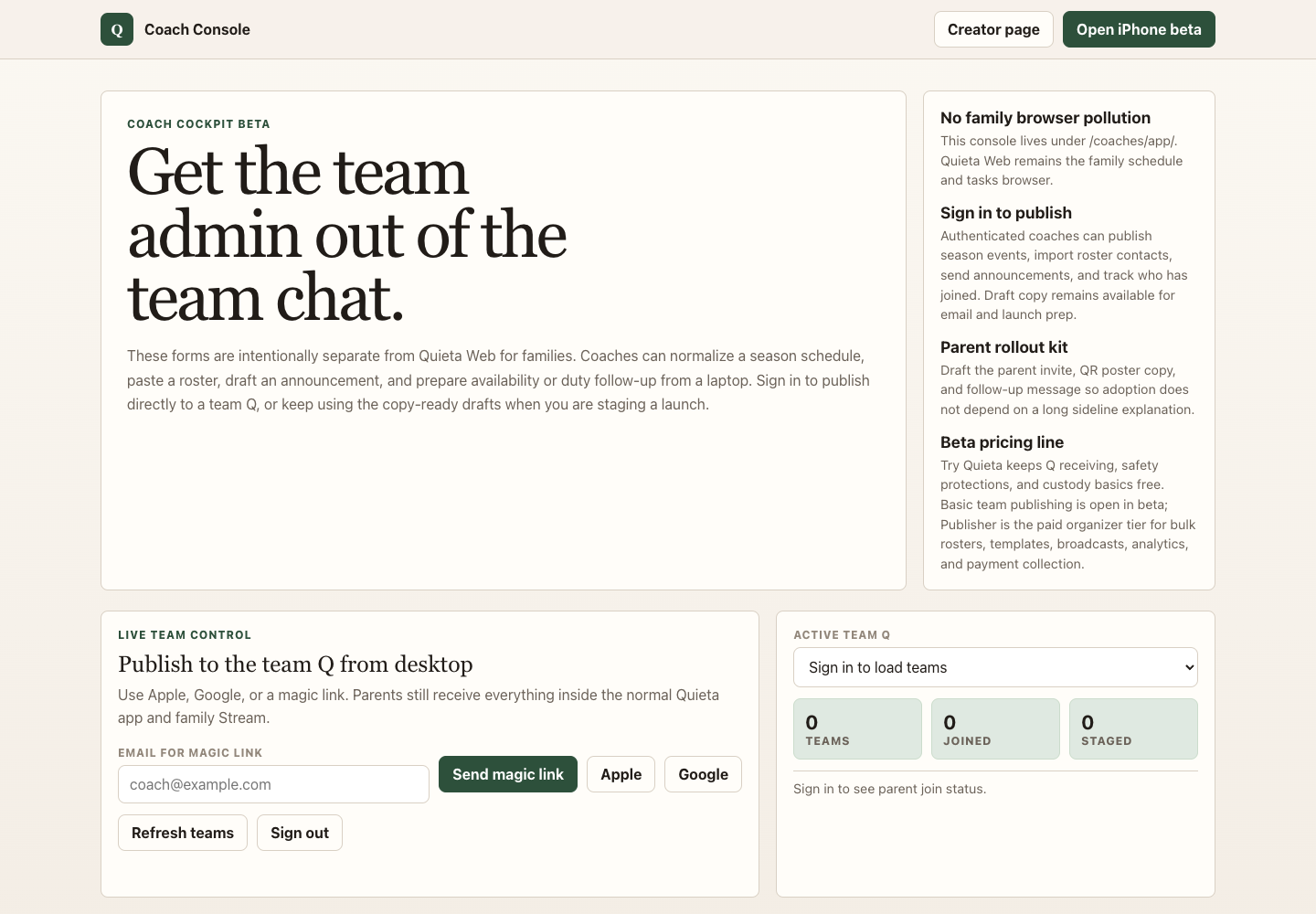
Task: Select the Teams count tile
Action: (x=857, y=728)
